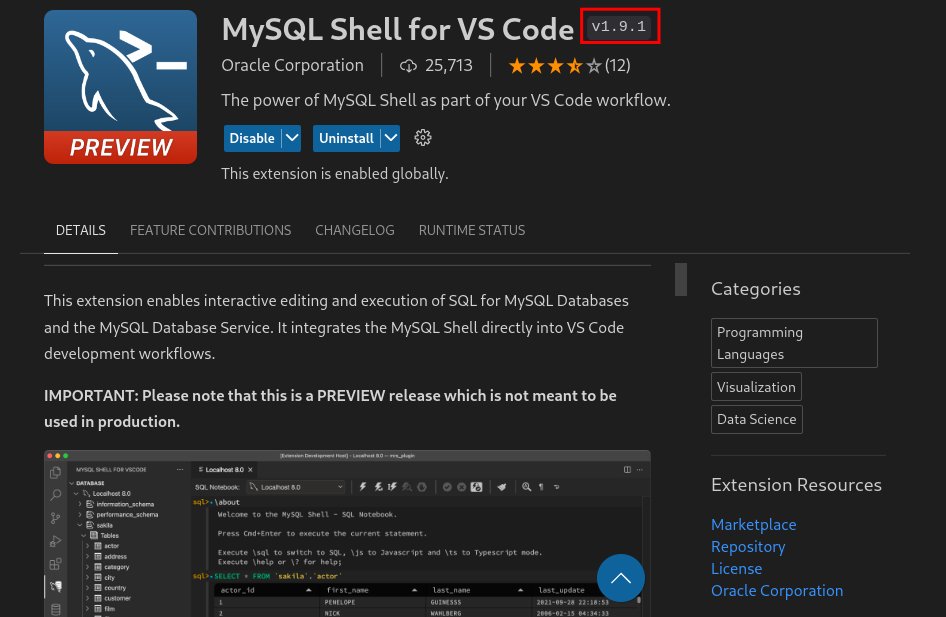Screen dimensions: 946x617
Task: Open the License resource link
Action: click(x=737, y=569)
